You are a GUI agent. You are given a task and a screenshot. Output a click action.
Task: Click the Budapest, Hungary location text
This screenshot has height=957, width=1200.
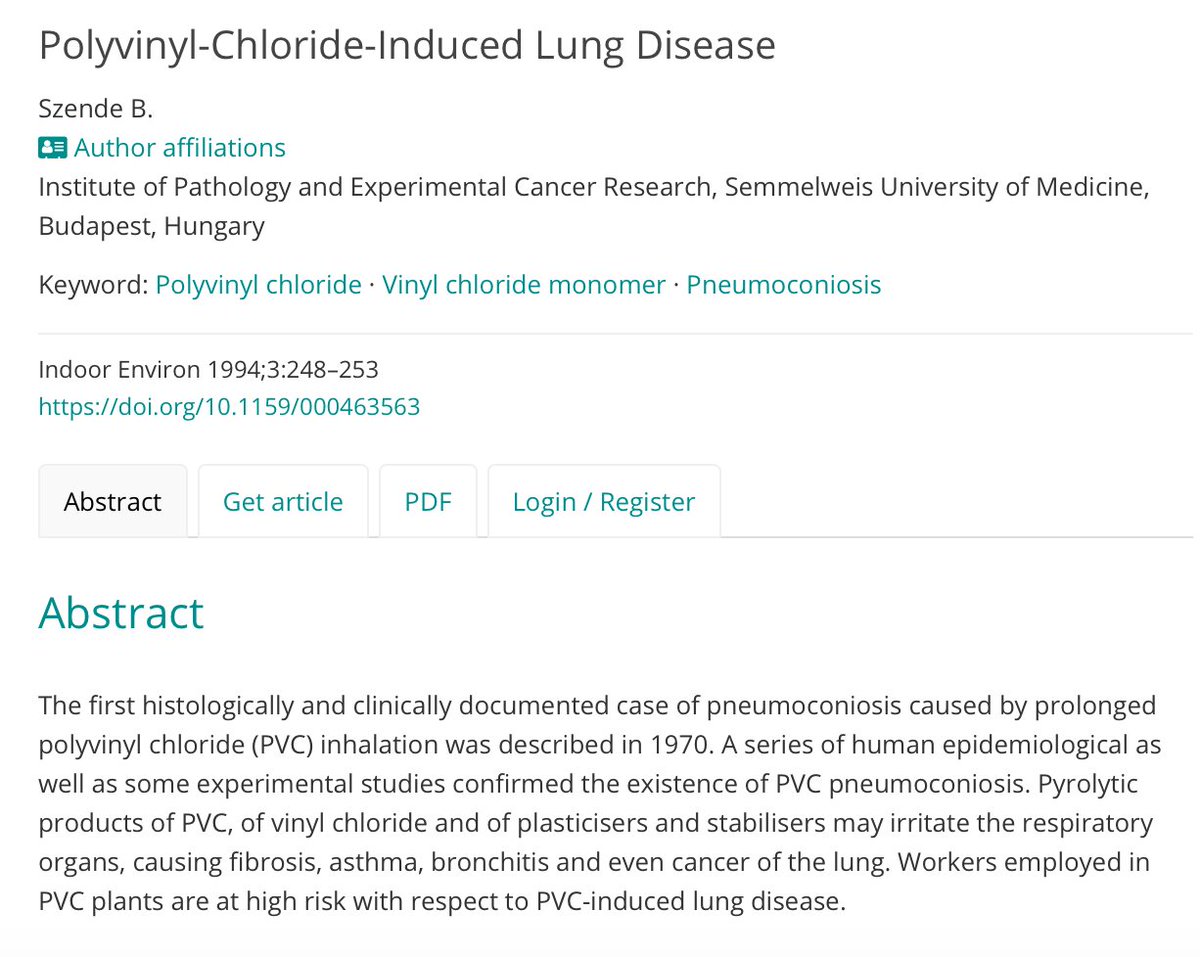152,226
